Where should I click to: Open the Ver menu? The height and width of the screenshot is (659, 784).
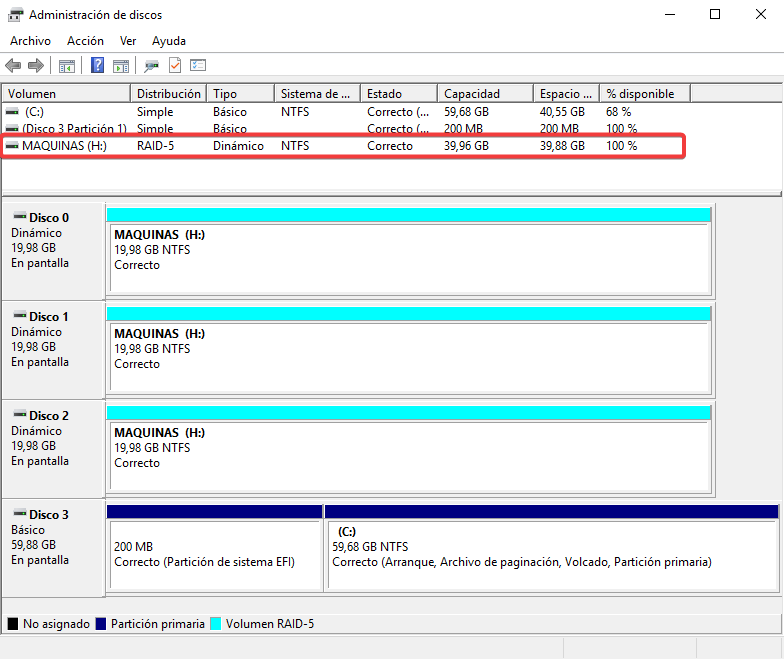click(x=128, y=41)
